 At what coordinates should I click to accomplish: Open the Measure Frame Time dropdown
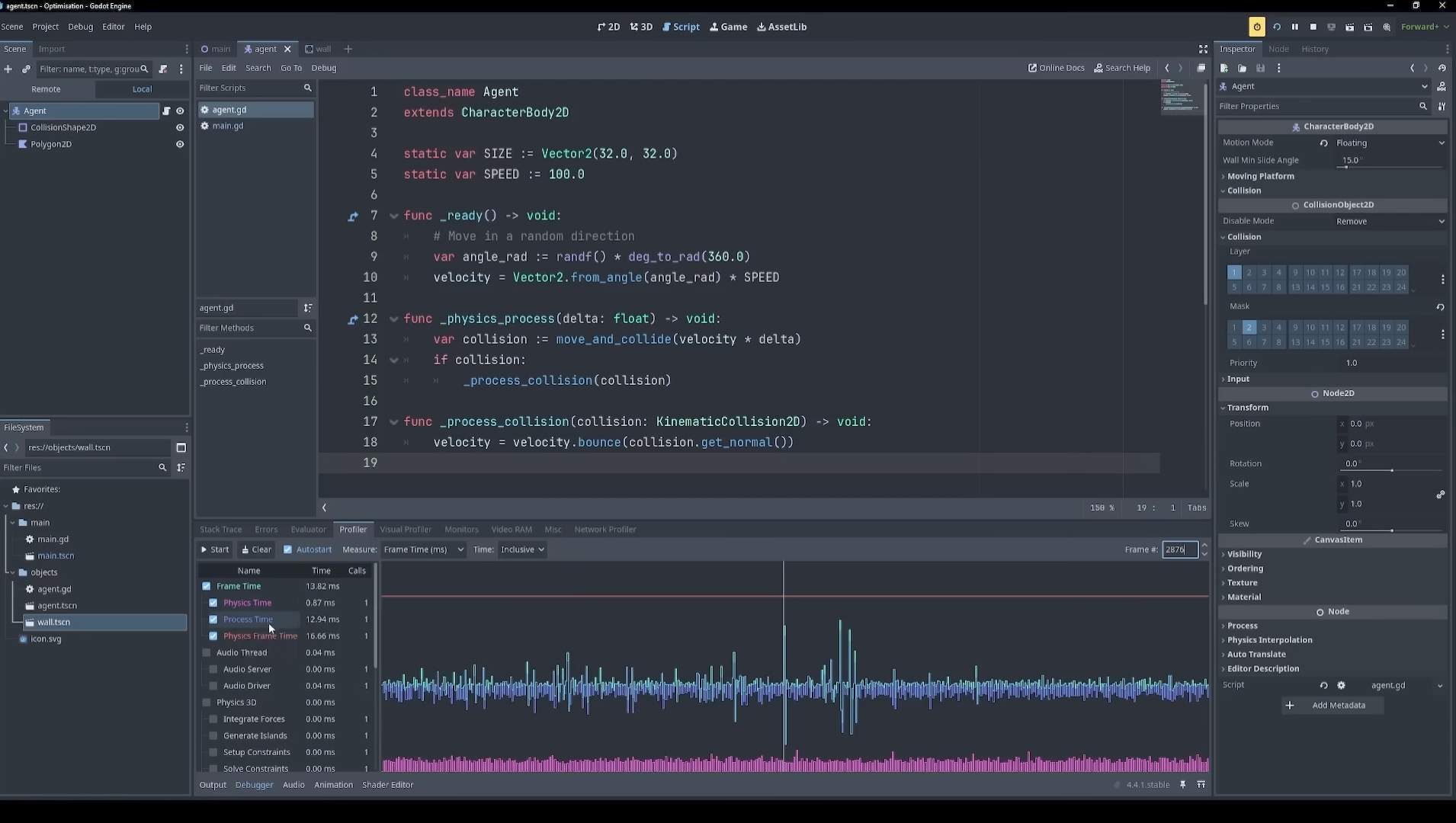point(423,549)
